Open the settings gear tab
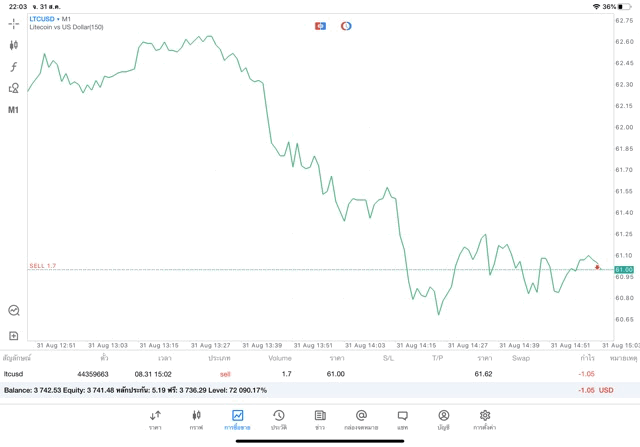 485,419
